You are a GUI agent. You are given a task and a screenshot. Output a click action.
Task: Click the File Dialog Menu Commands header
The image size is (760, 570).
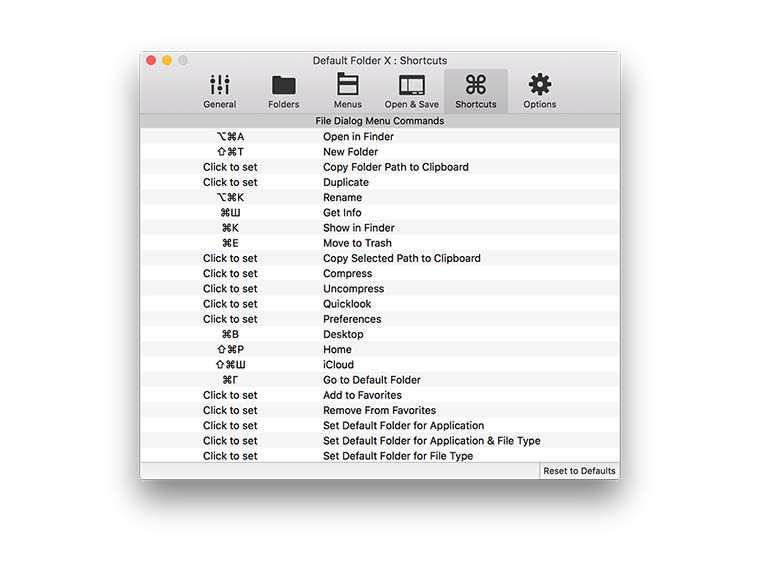(x=379, y=121)
